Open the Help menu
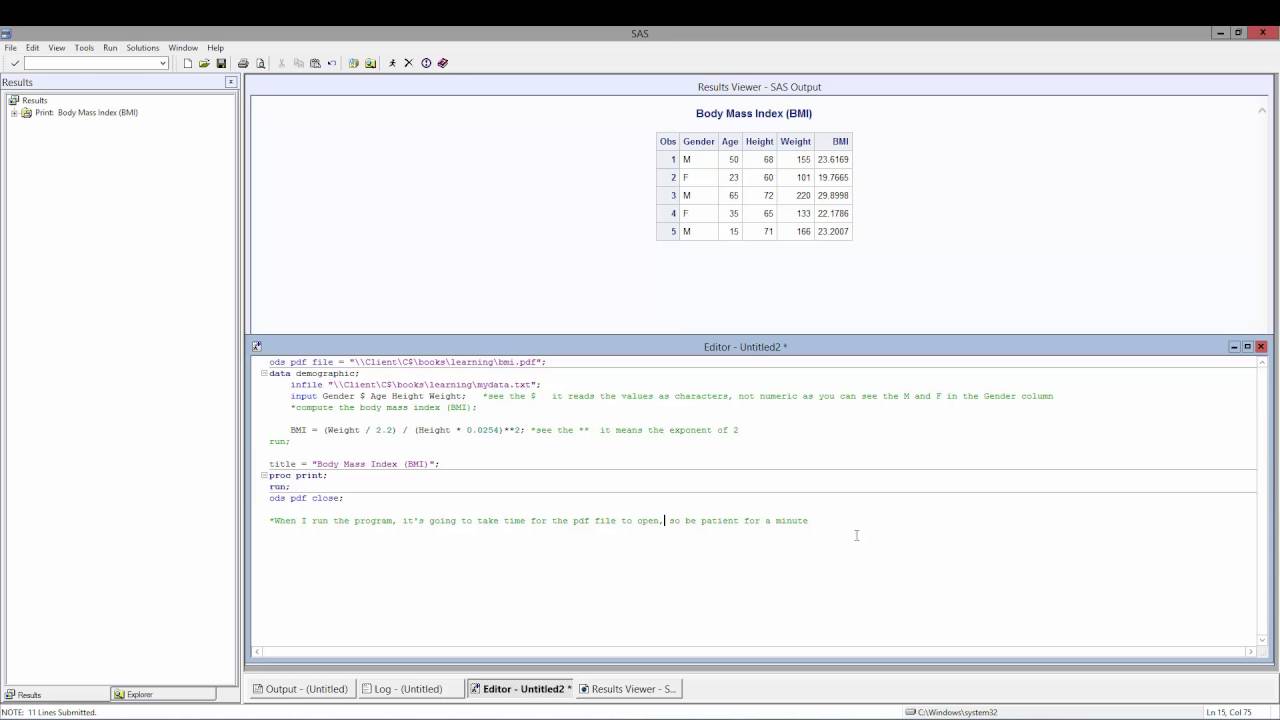This screenshot has height=720, width=1280. 215,48
